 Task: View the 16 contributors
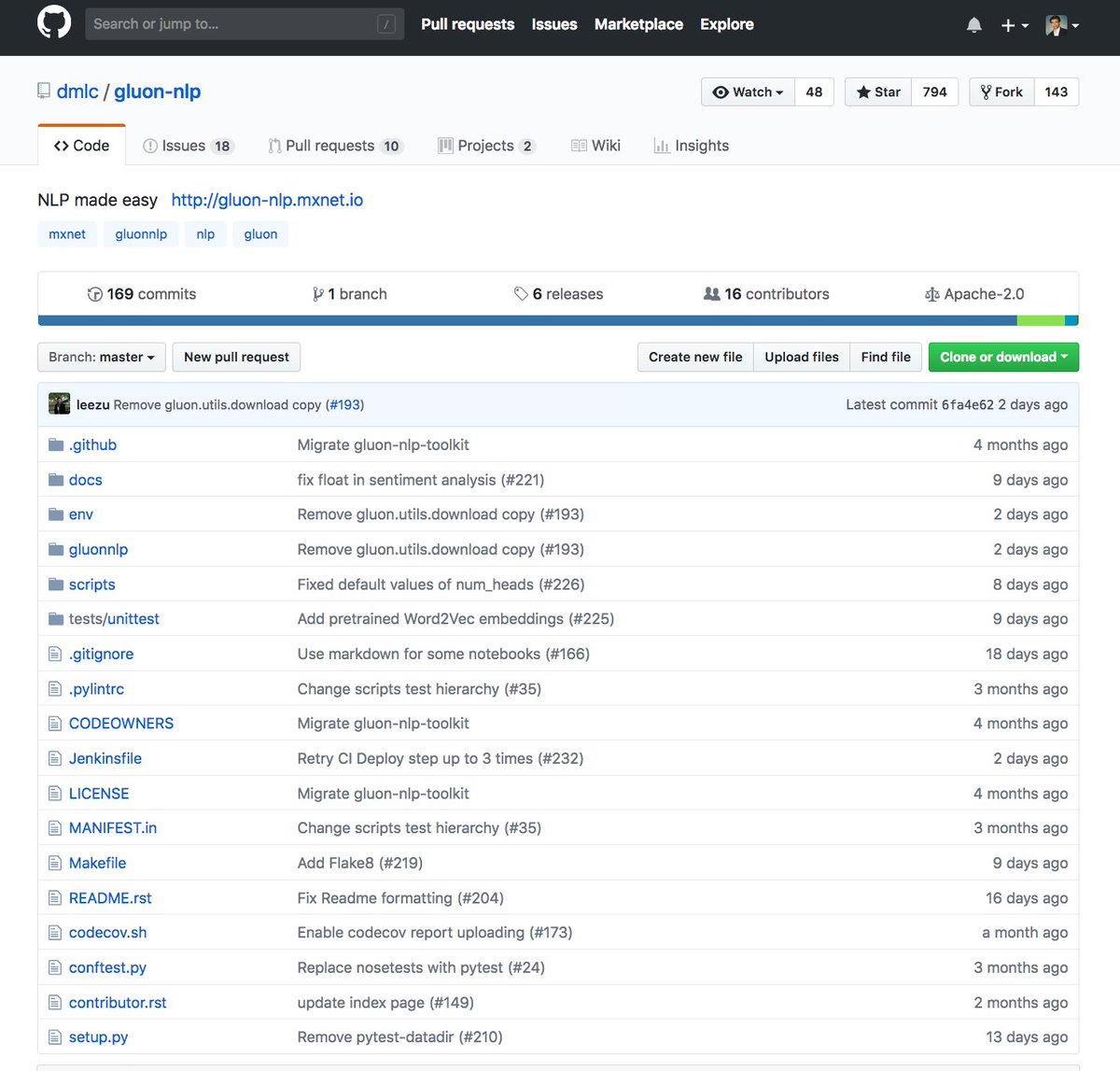(766, 294)
